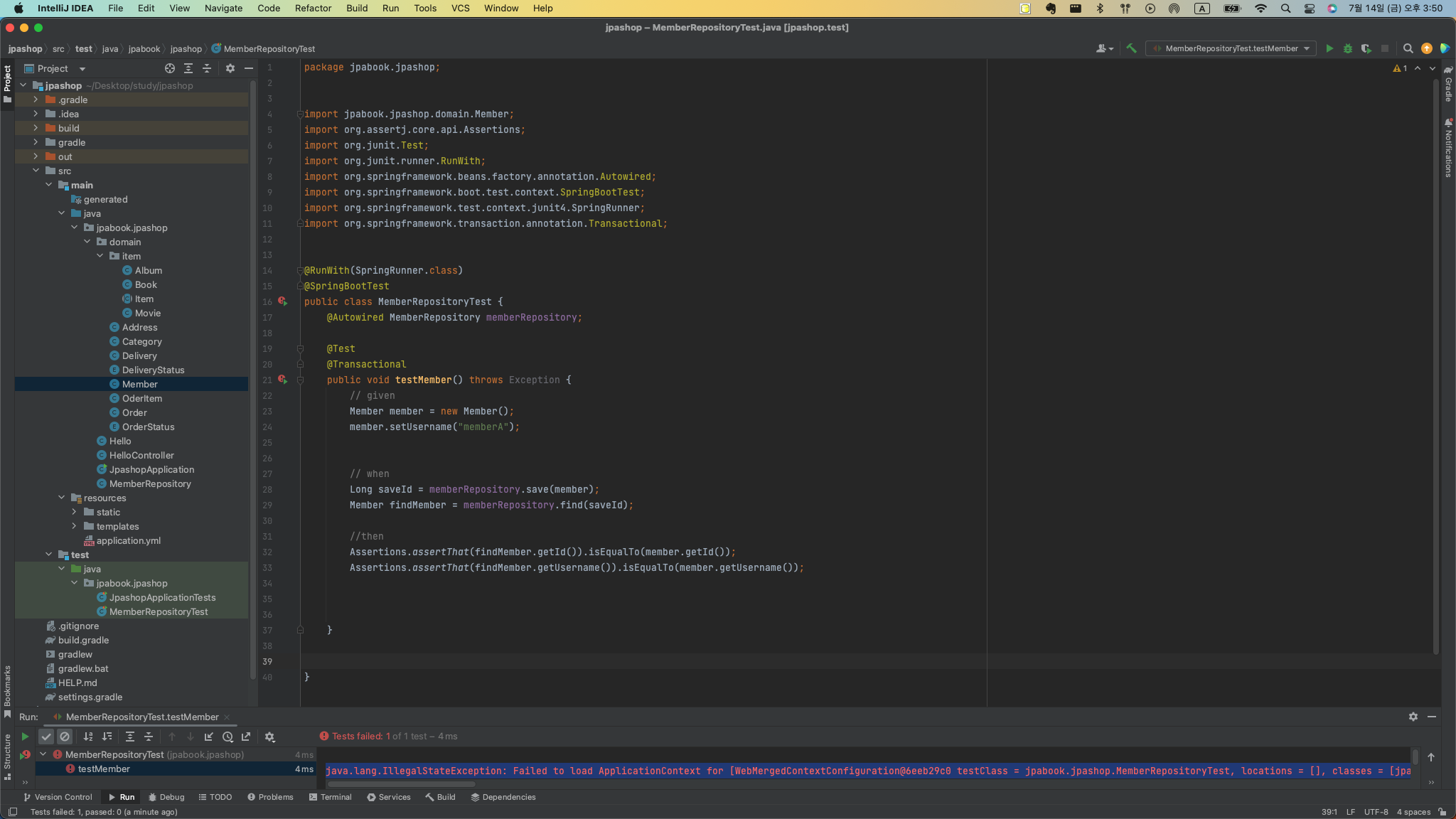Select build.gradle in project tree

pos(83,640)
